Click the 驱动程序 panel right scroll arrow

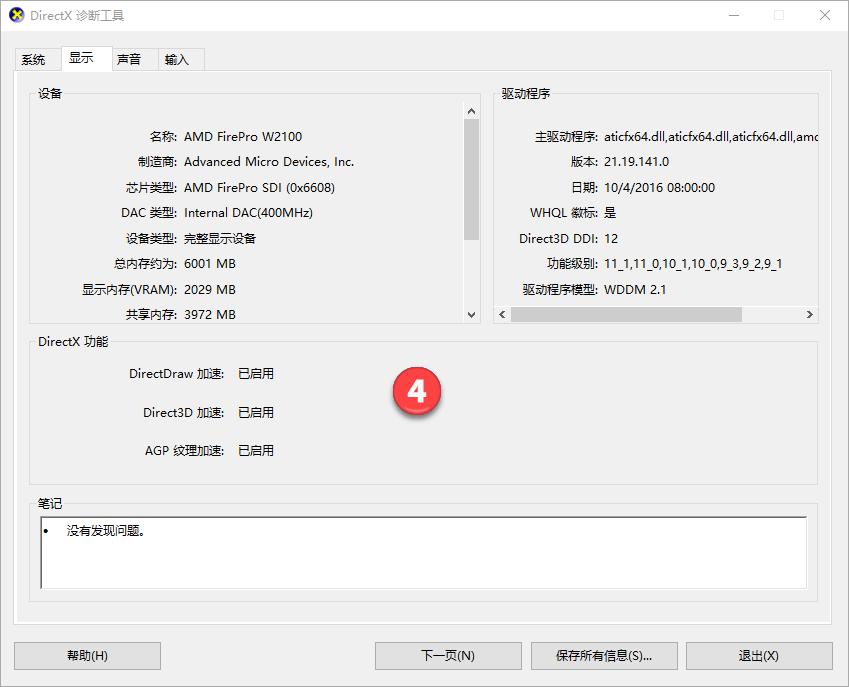811,314
